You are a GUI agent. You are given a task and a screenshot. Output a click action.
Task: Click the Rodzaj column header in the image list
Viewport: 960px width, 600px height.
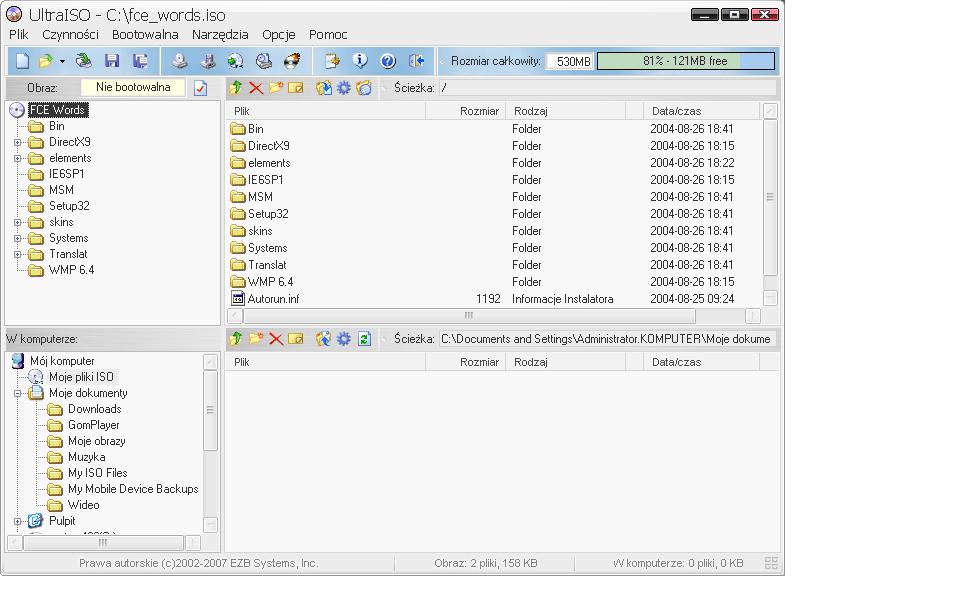click(566, 111)
